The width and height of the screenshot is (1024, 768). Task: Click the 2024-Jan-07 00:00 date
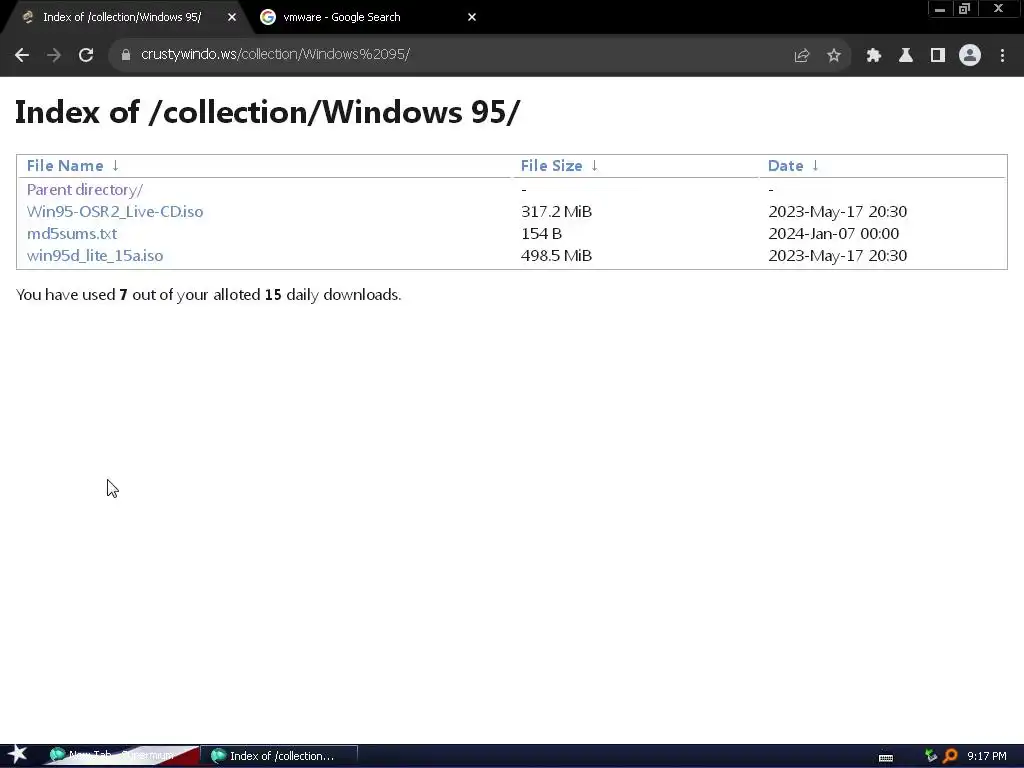[x=833, y=234]
